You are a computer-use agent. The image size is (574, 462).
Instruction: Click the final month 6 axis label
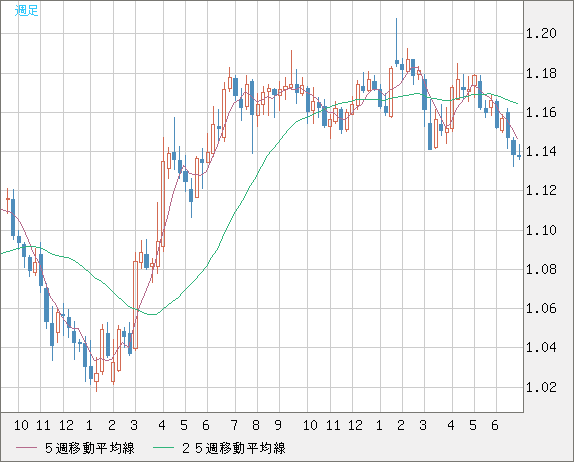tap(495, 425)
